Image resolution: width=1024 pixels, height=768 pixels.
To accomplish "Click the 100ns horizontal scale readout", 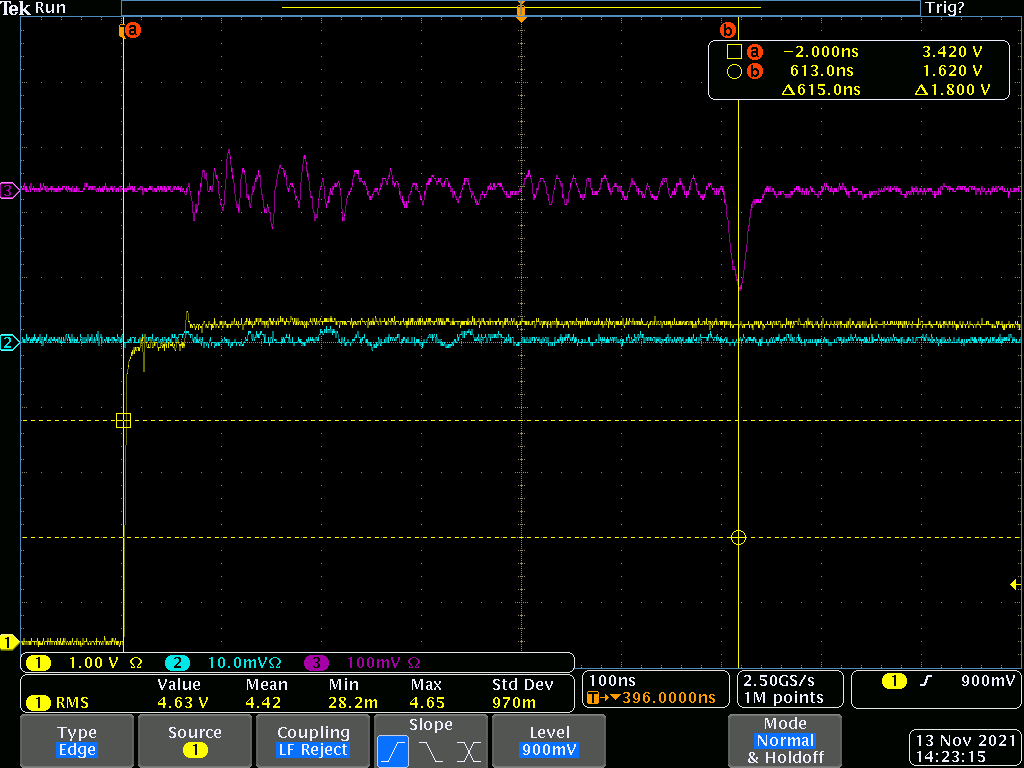I will pos(613,680).
